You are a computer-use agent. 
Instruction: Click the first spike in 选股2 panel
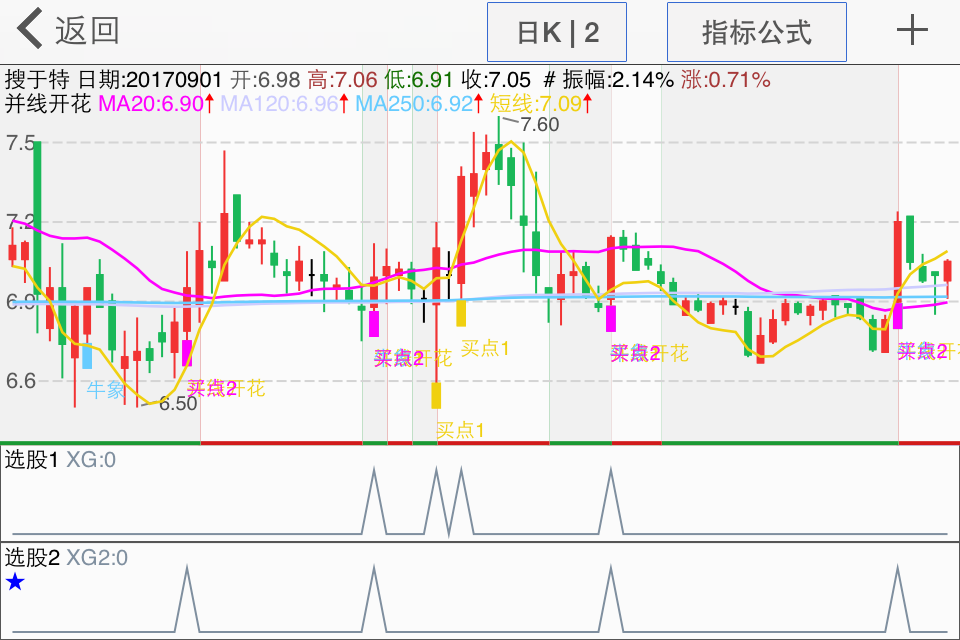(187, 598)
